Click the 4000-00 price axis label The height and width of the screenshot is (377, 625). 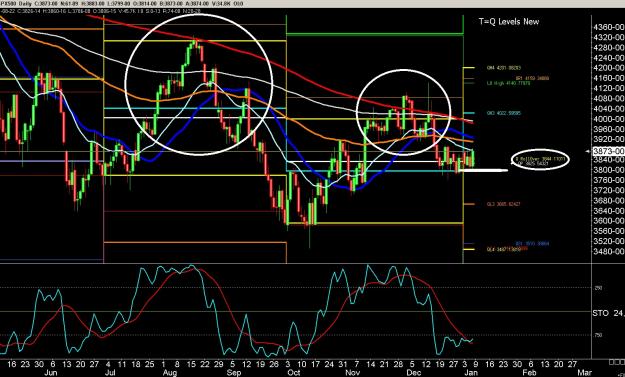pos(608,119)
